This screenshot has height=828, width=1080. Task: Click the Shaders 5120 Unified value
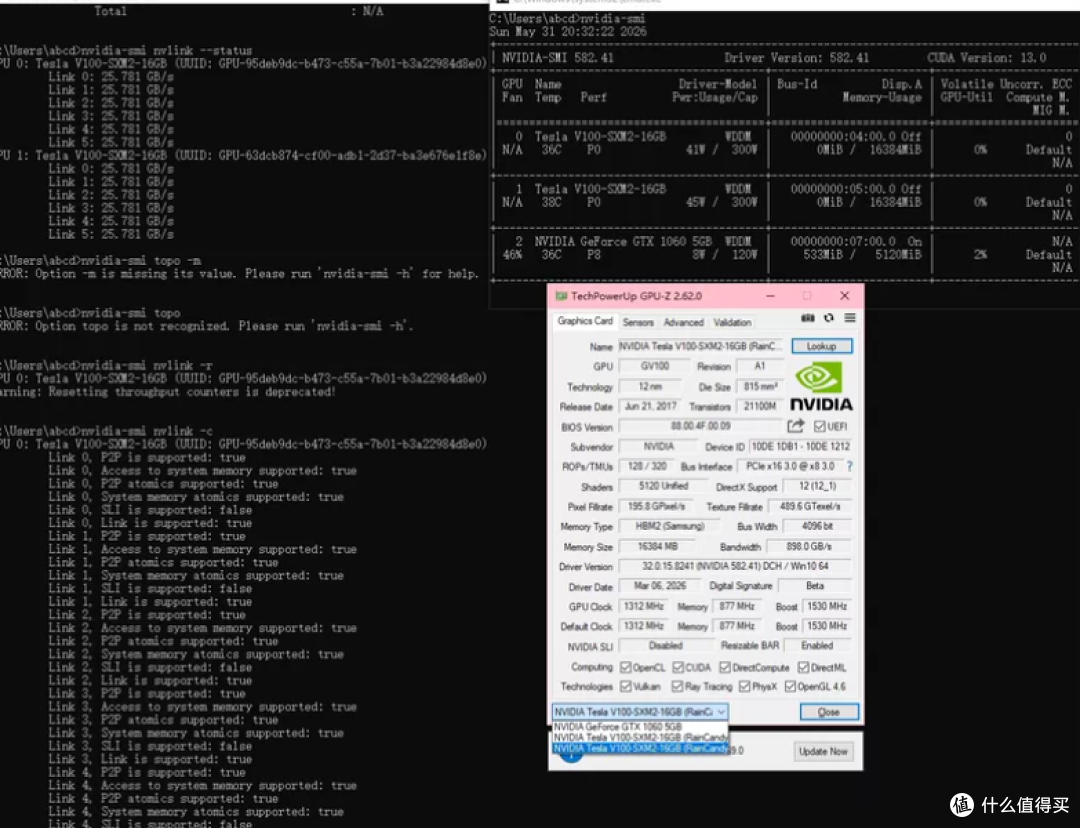tap(663, 486)
